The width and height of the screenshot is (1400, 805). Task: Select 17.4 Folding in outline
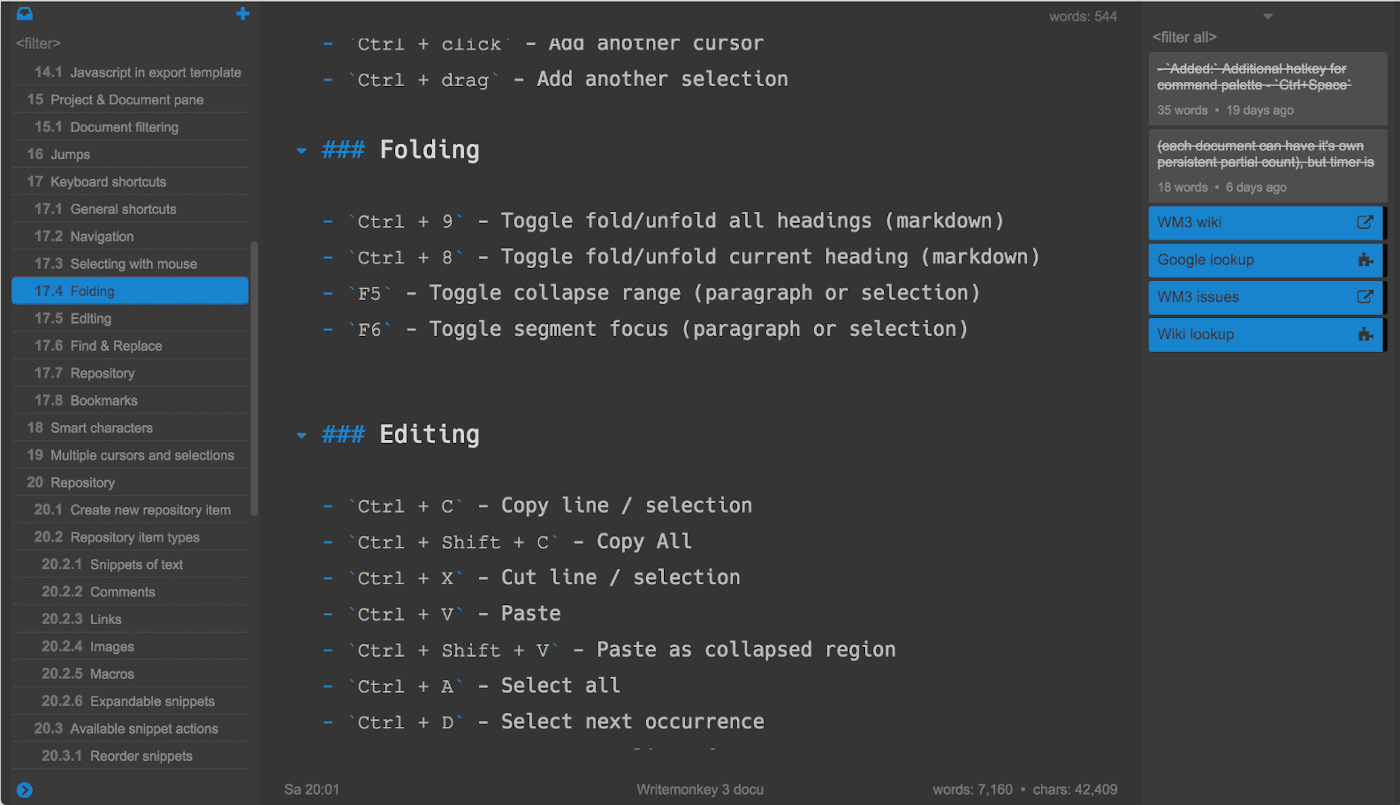130,291
